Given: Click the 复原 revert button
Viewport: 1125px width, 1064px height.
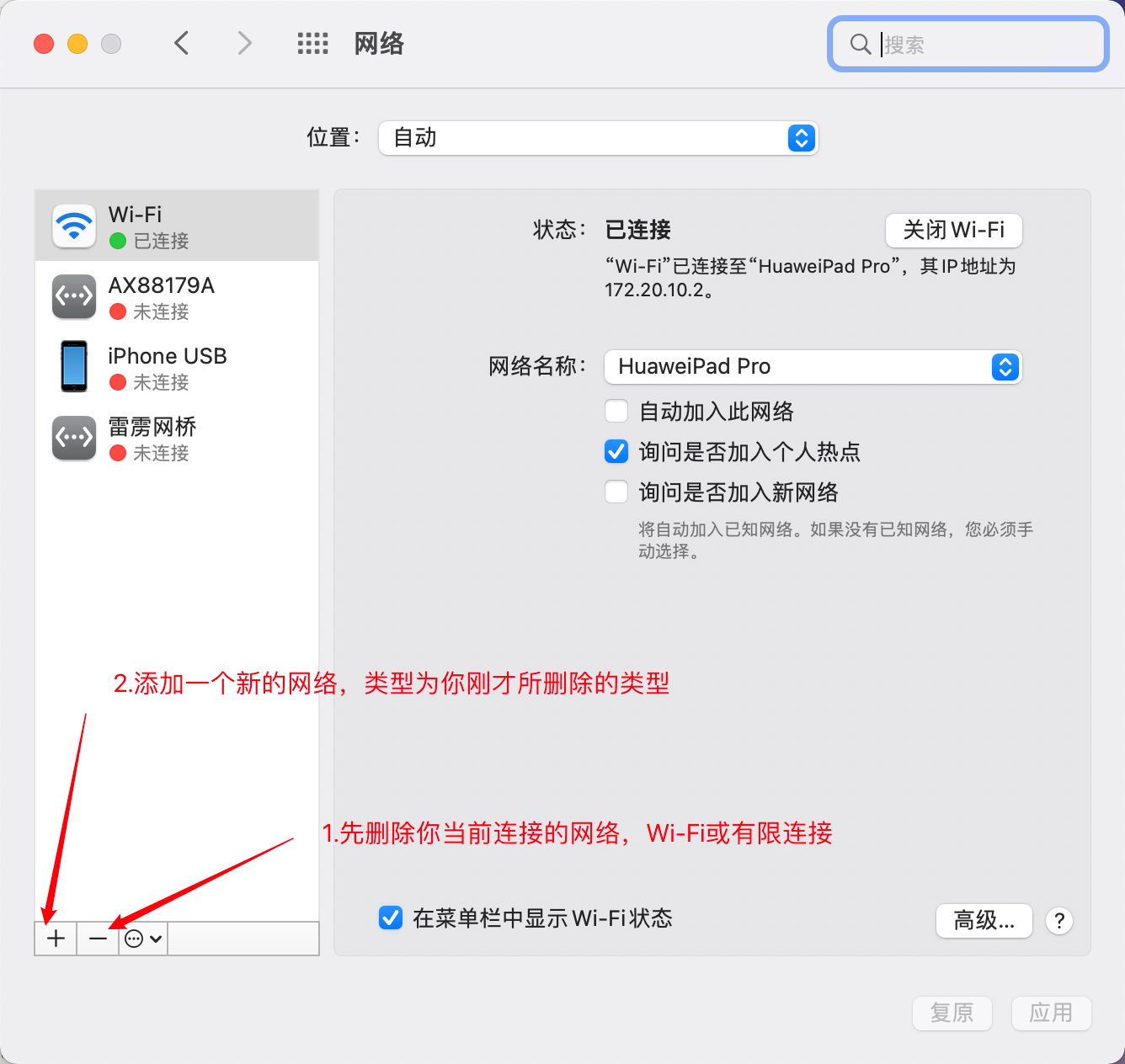Looking at the screenshot, I should 952,1013.
